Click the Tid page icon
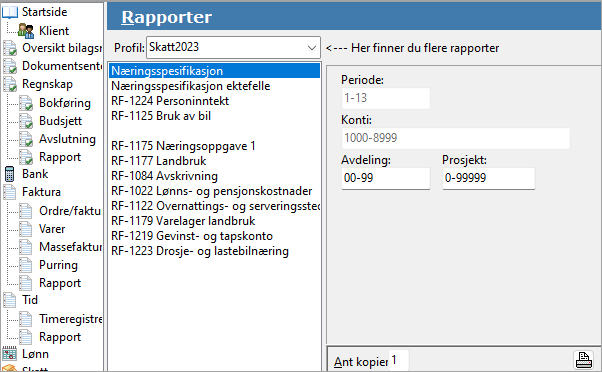The width and height of the screenshot is (602, 372). (x=10, y=300)
